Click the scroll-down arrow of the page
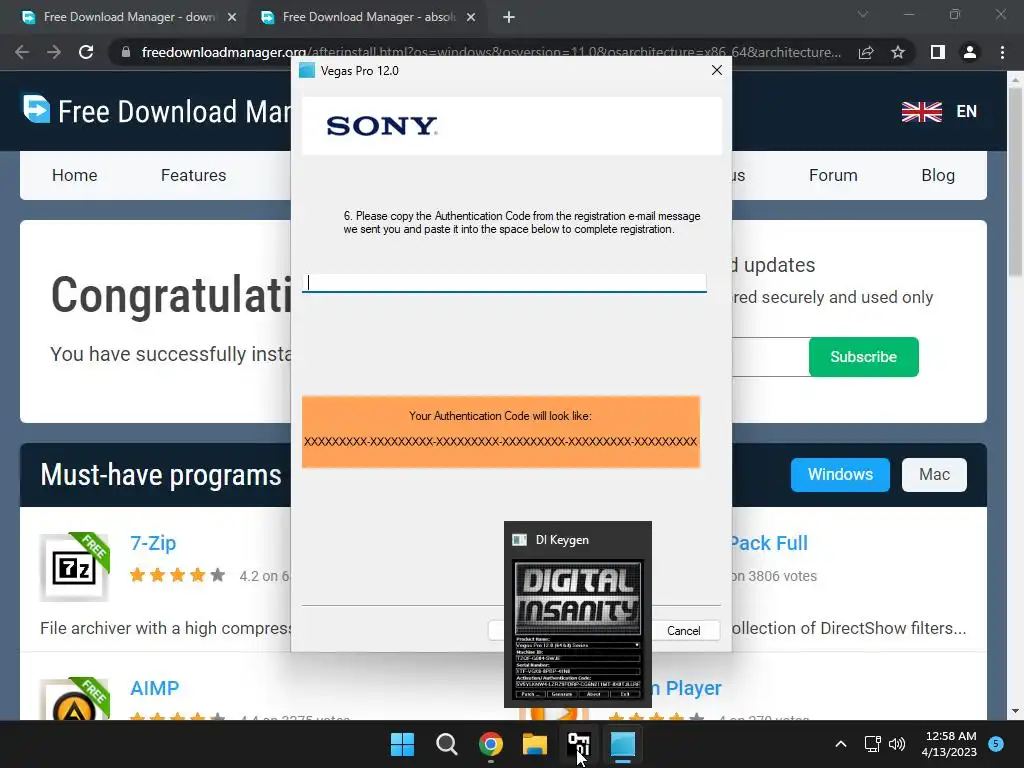The height and width of the screenshot is (768, 1024). point(1015,711)
